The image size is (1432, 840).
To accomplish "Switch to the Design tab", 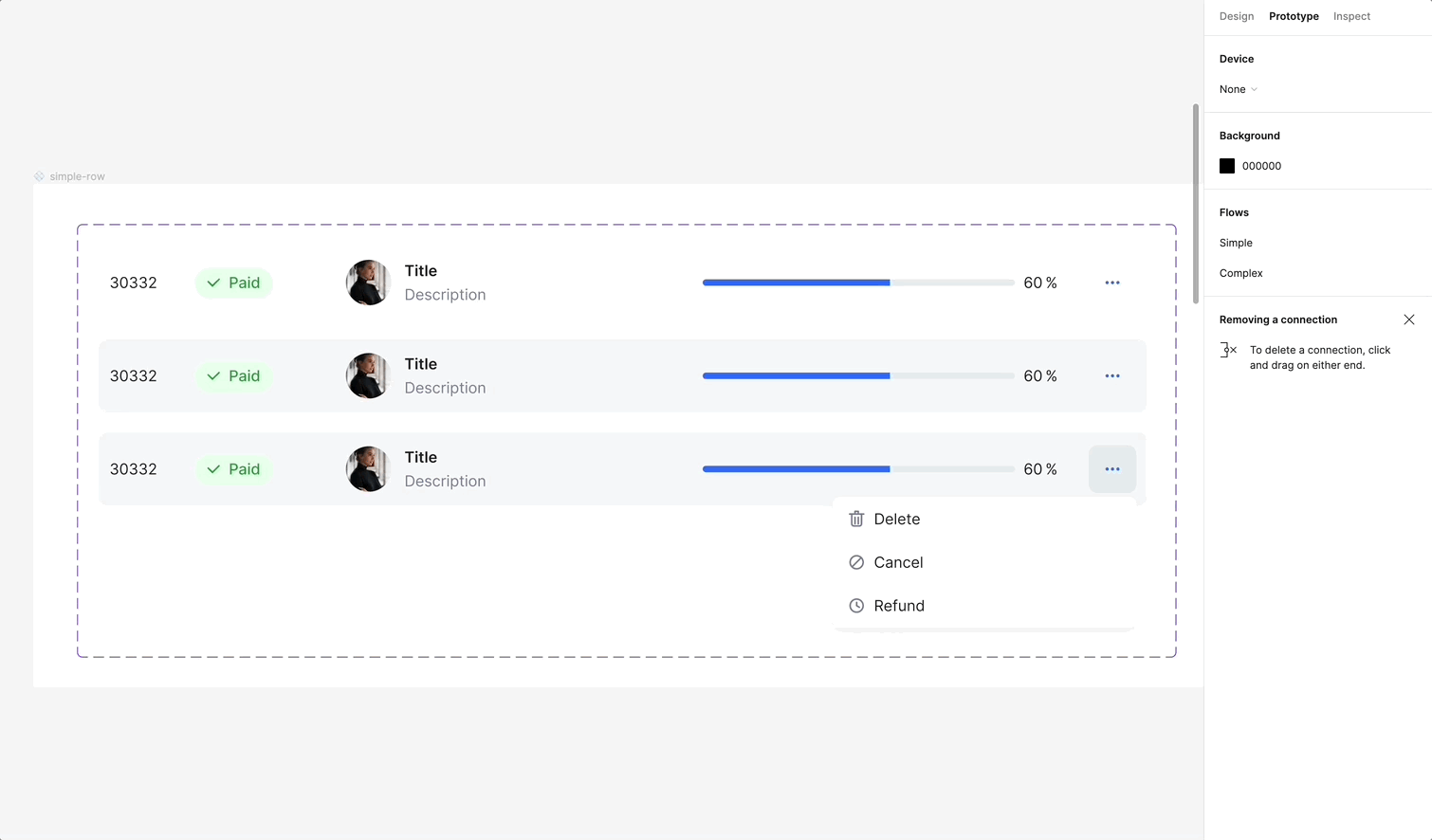I will (1237, 16).
